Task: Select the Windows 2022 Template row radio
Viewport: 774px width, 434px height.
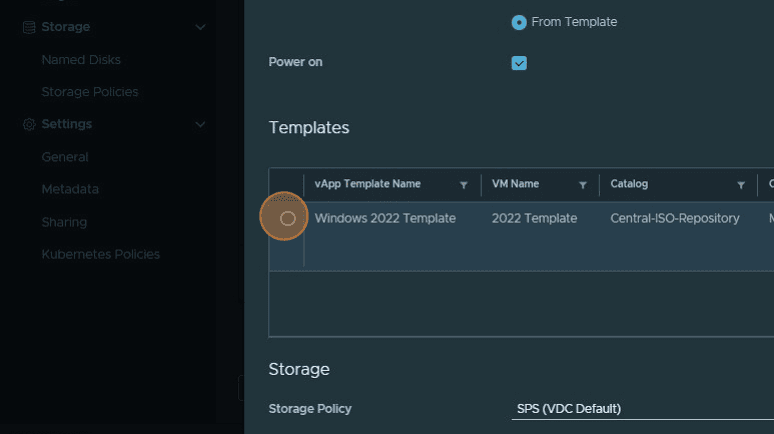Action: tap(288, 218)
